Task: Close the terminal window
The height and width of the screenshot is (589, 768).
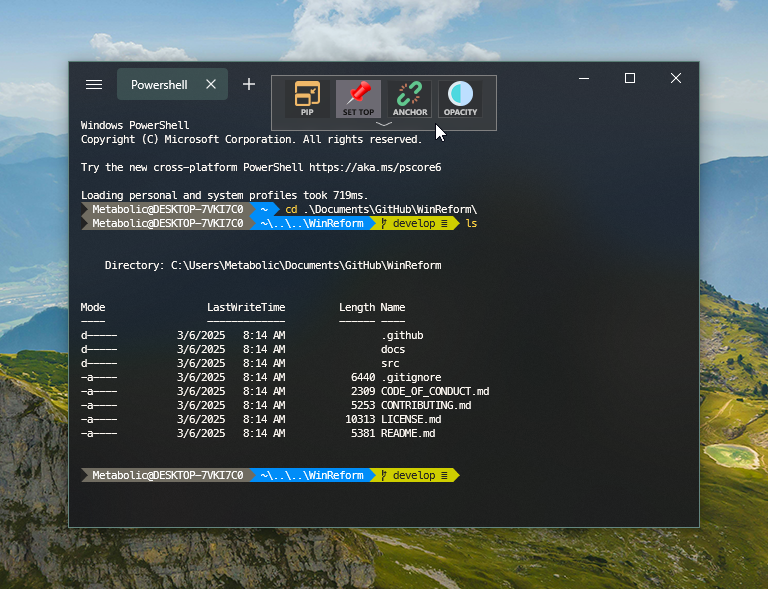Action: click(676, 78)
